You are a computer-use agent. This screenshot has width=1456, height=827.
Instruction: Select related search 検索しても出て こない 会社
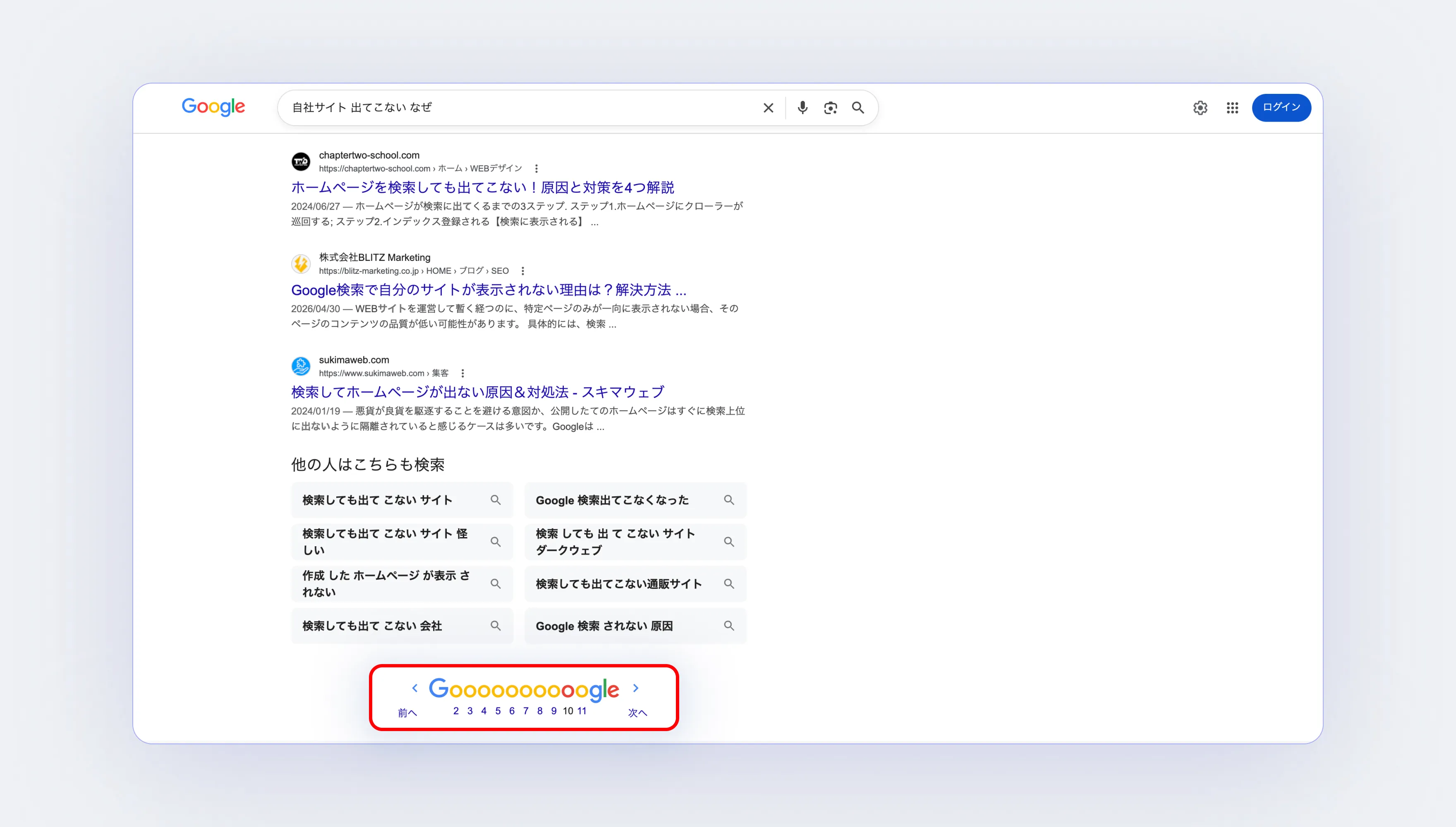tap(402, 626)
